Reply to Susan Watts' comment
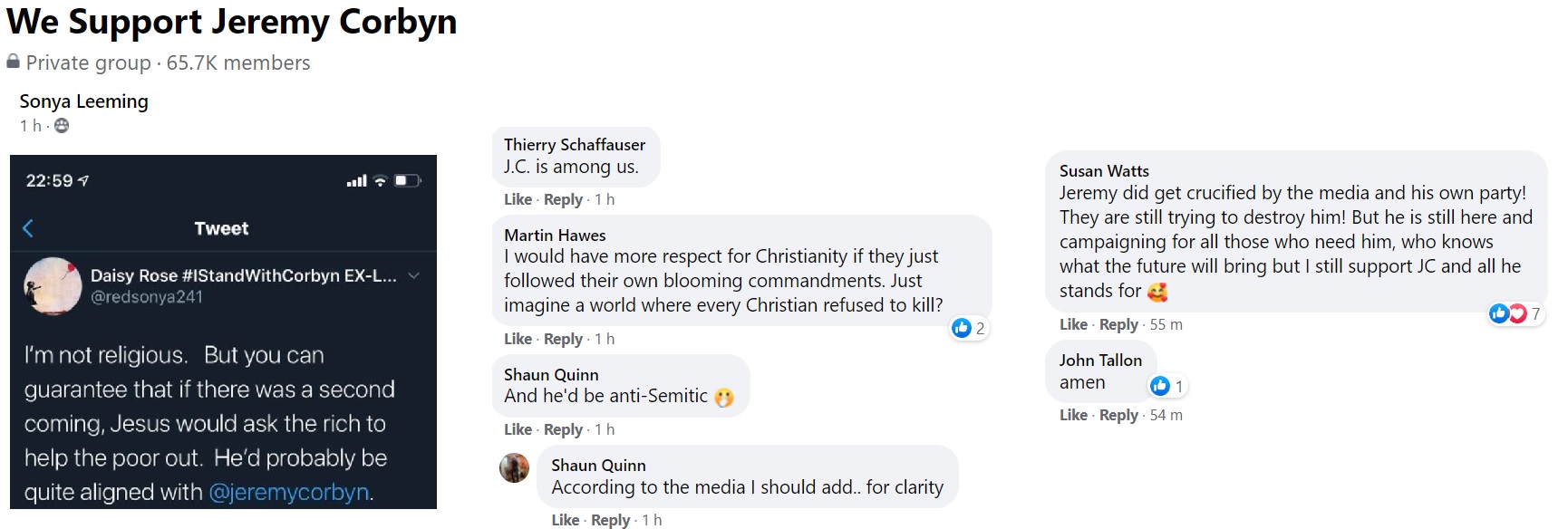The image size is (1568, 529). point(1118,324)
